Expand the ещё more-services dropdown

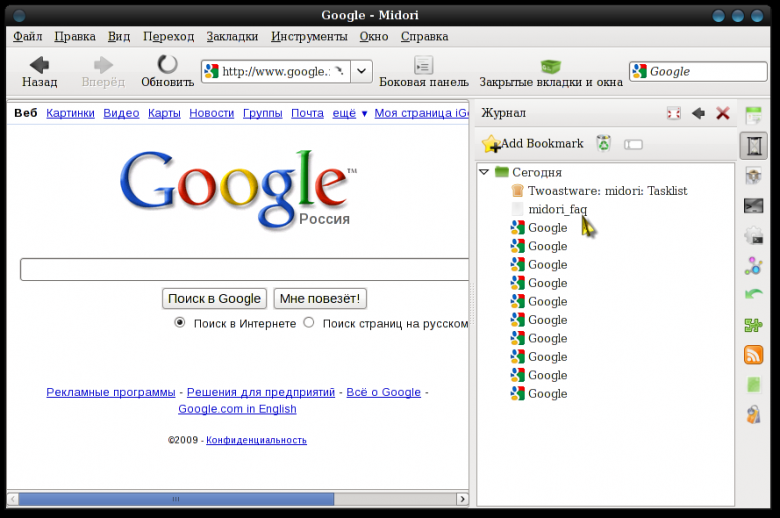tap(350, 113)
